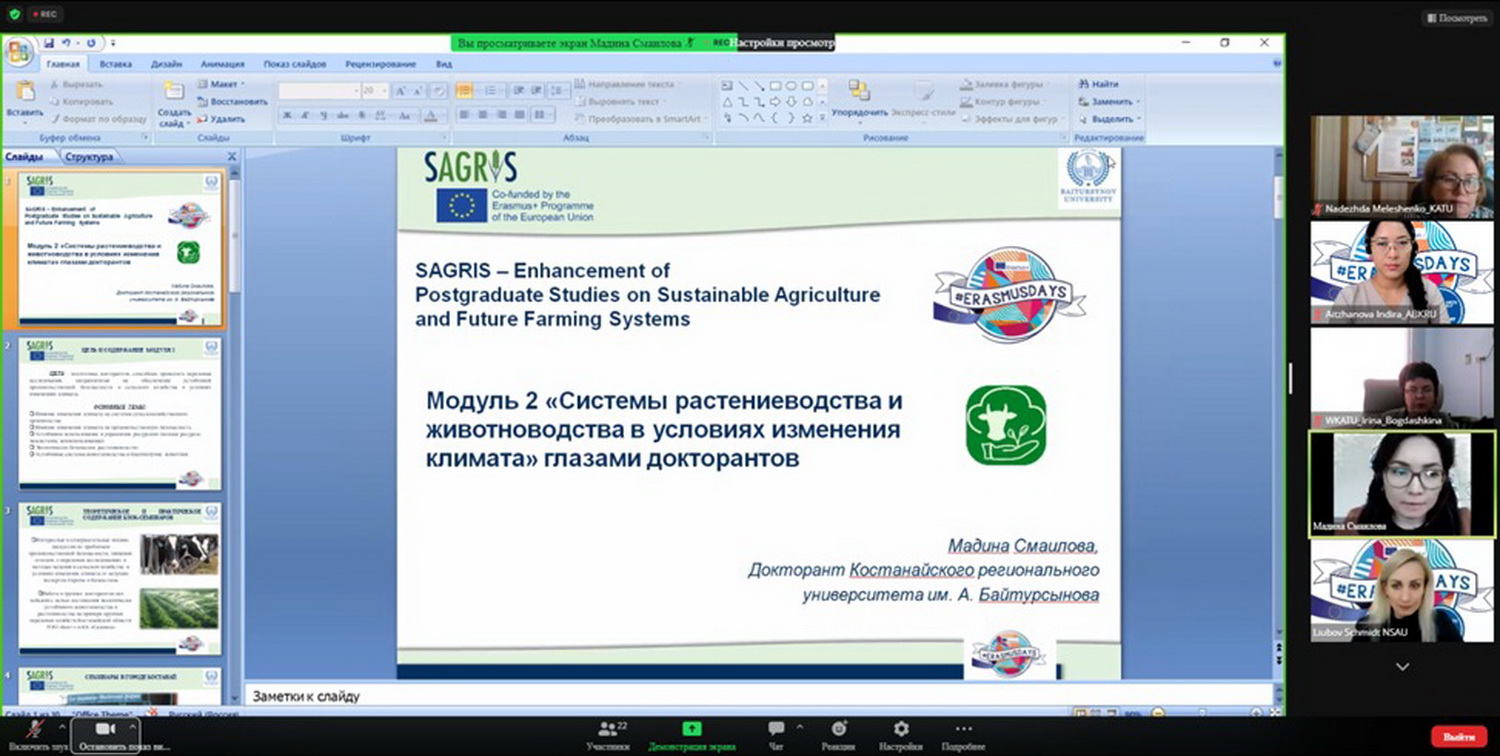Open the Zoom Посмотреть view menu
Screen dimensions: 1500x756
(x=1456, y=18)
